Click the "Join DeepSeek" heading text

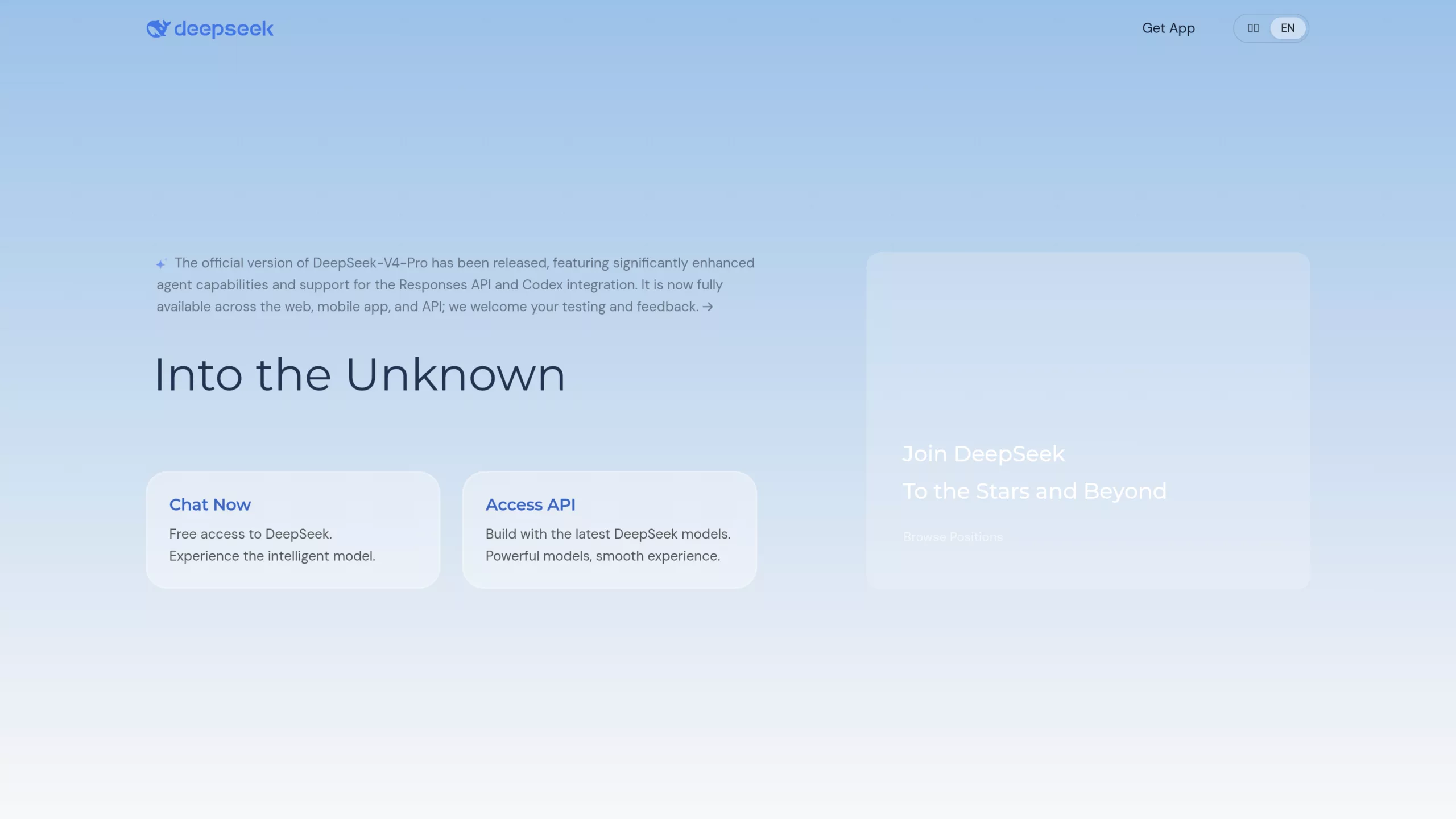point(983,454)
